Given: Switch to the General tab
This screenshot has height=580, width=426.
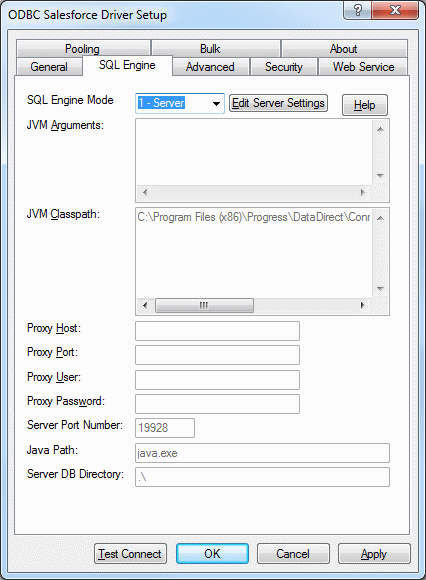Looking at the screenshot, I should coord(49,67).
